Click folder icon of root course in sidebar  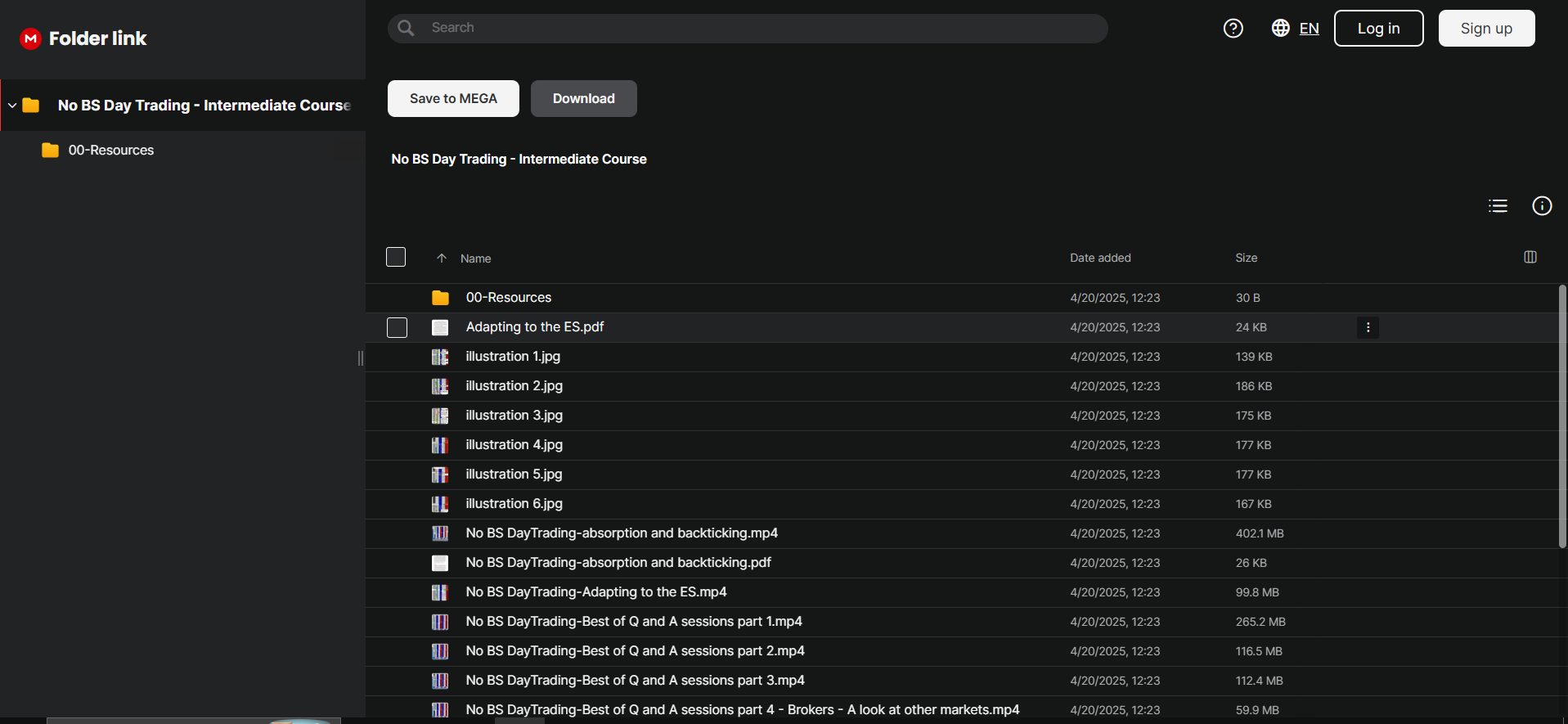pyautogui.click(x=31, y=106)
